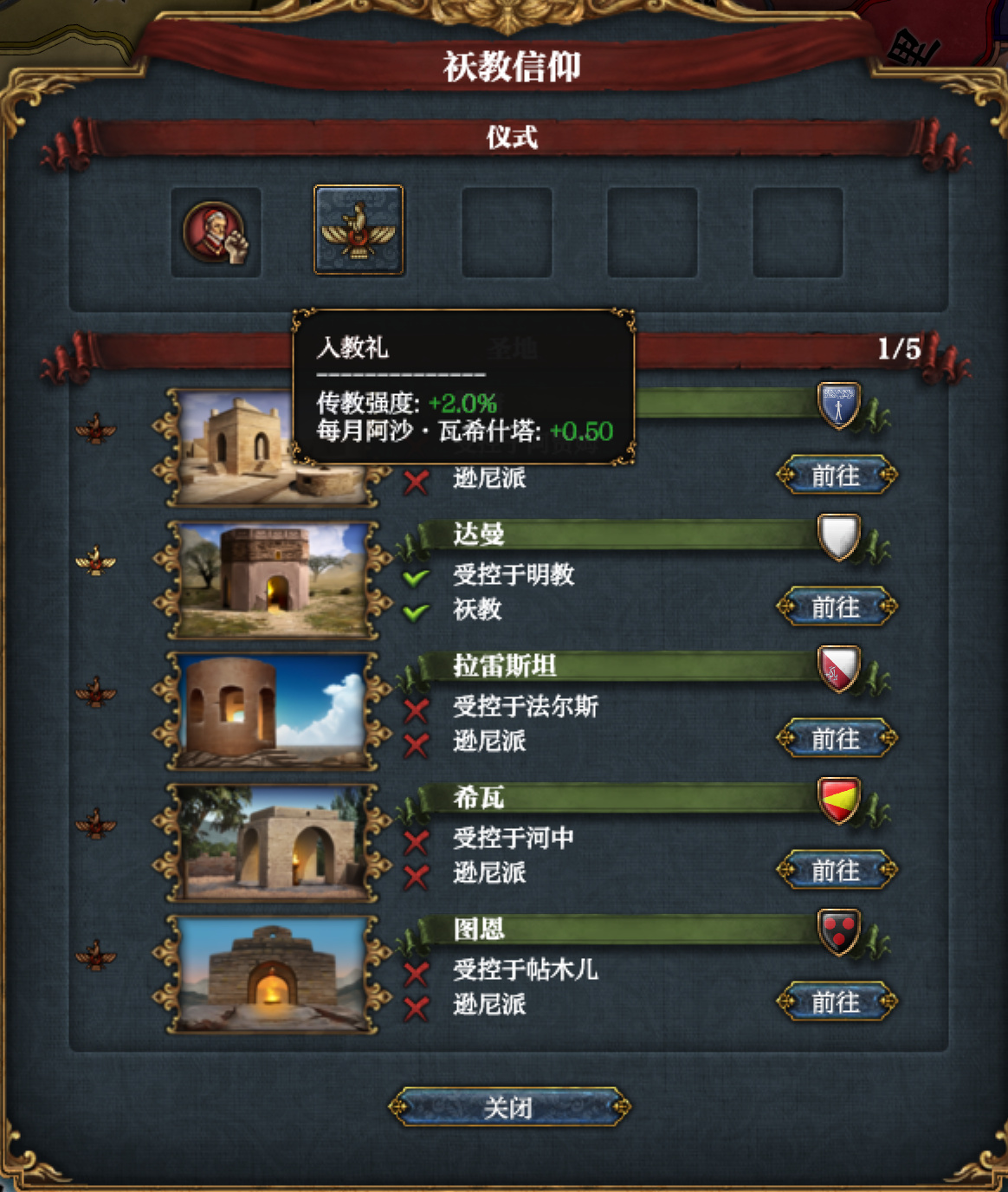Click the white shield next to 达曼
The height and width of the screenshot is (1192, 1008).
[838, 538]
